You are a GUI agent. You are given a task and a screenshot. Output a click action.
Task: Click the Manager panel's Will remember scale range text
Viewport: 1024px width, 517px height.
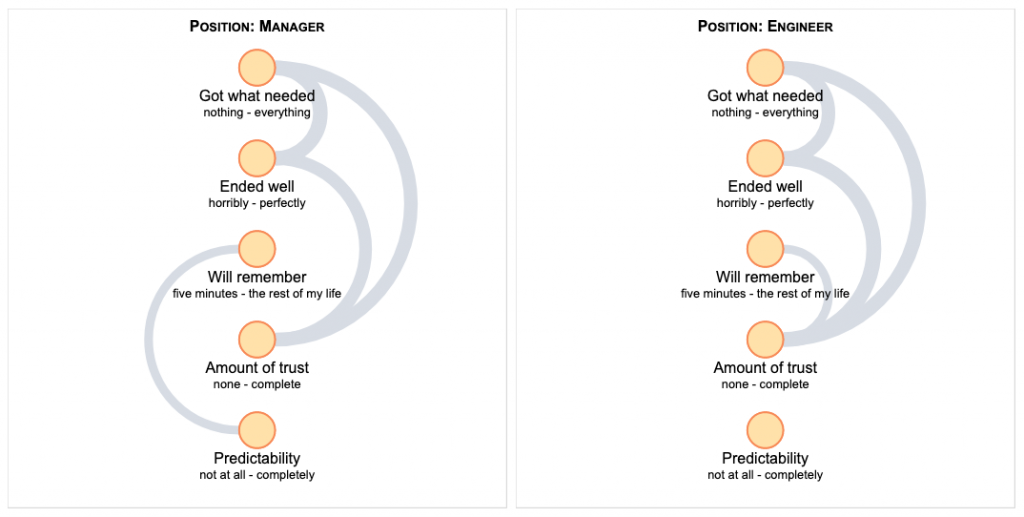(x=257, y=294)
